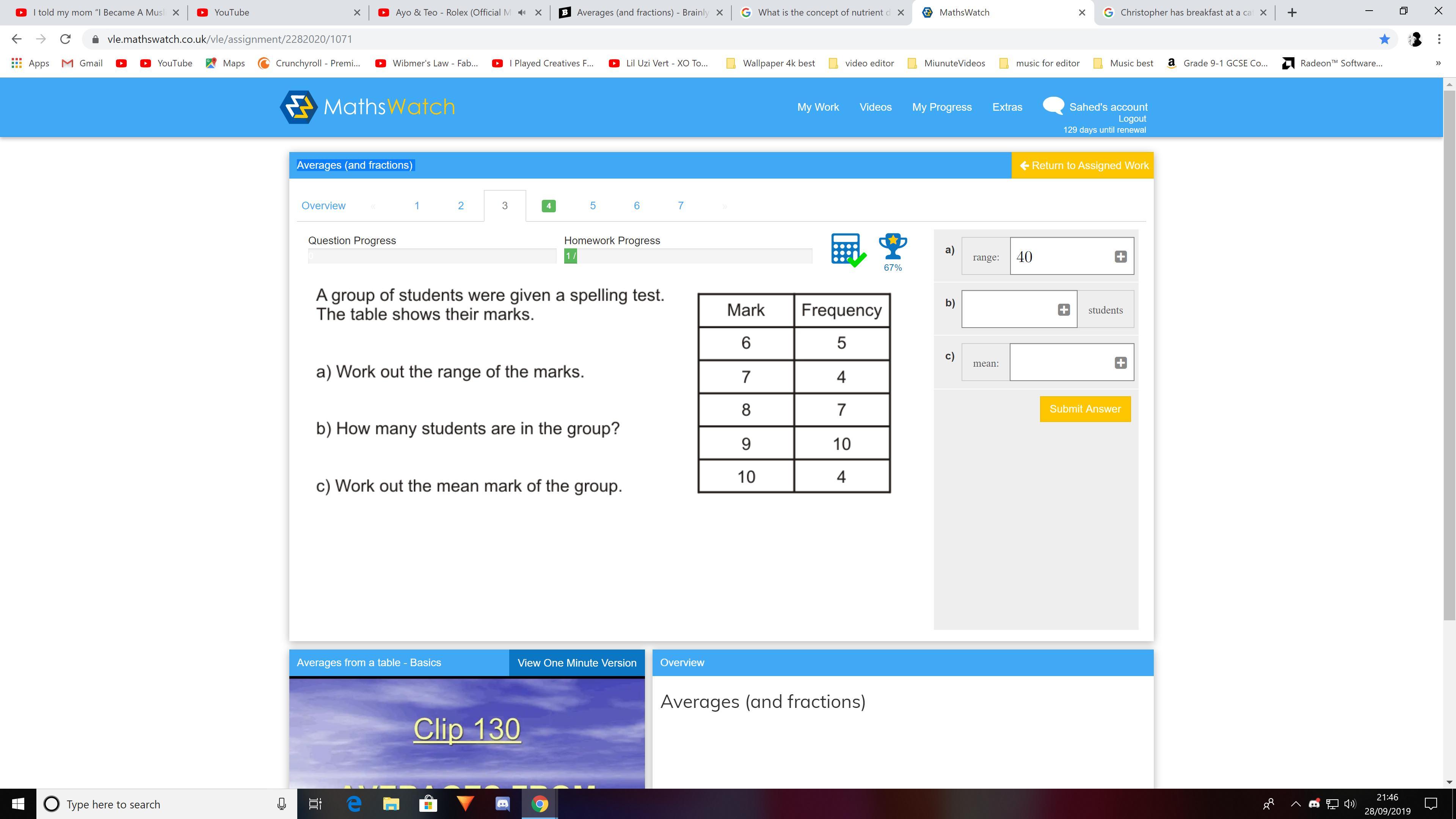Bookmark star icon in address bar
This screenshot has width=1456, height=819.
coord(1384,39)
